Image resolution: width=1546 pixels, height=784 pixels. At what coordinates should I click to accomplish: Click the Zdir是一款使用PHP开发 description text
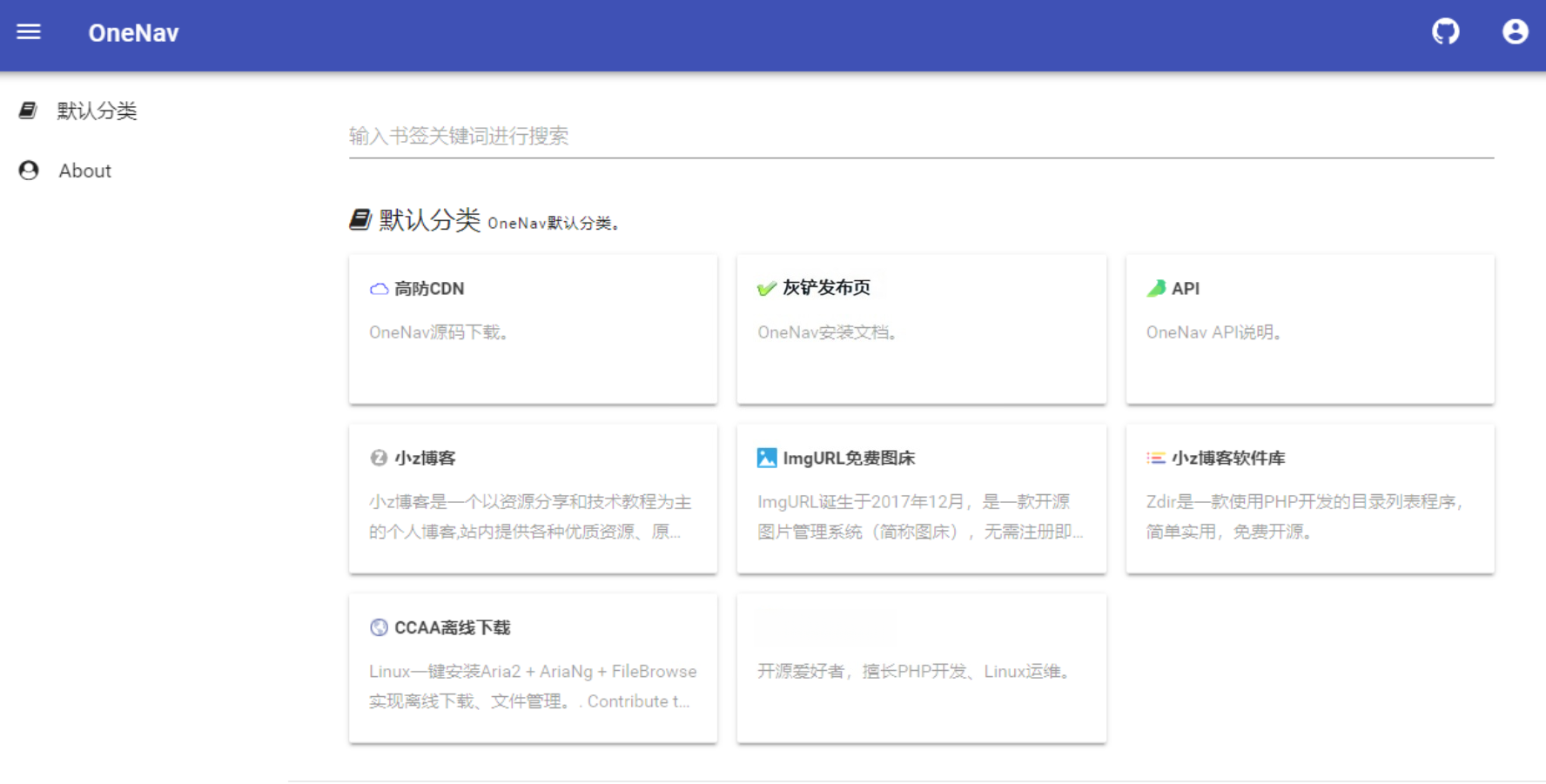click(1307, 516)
